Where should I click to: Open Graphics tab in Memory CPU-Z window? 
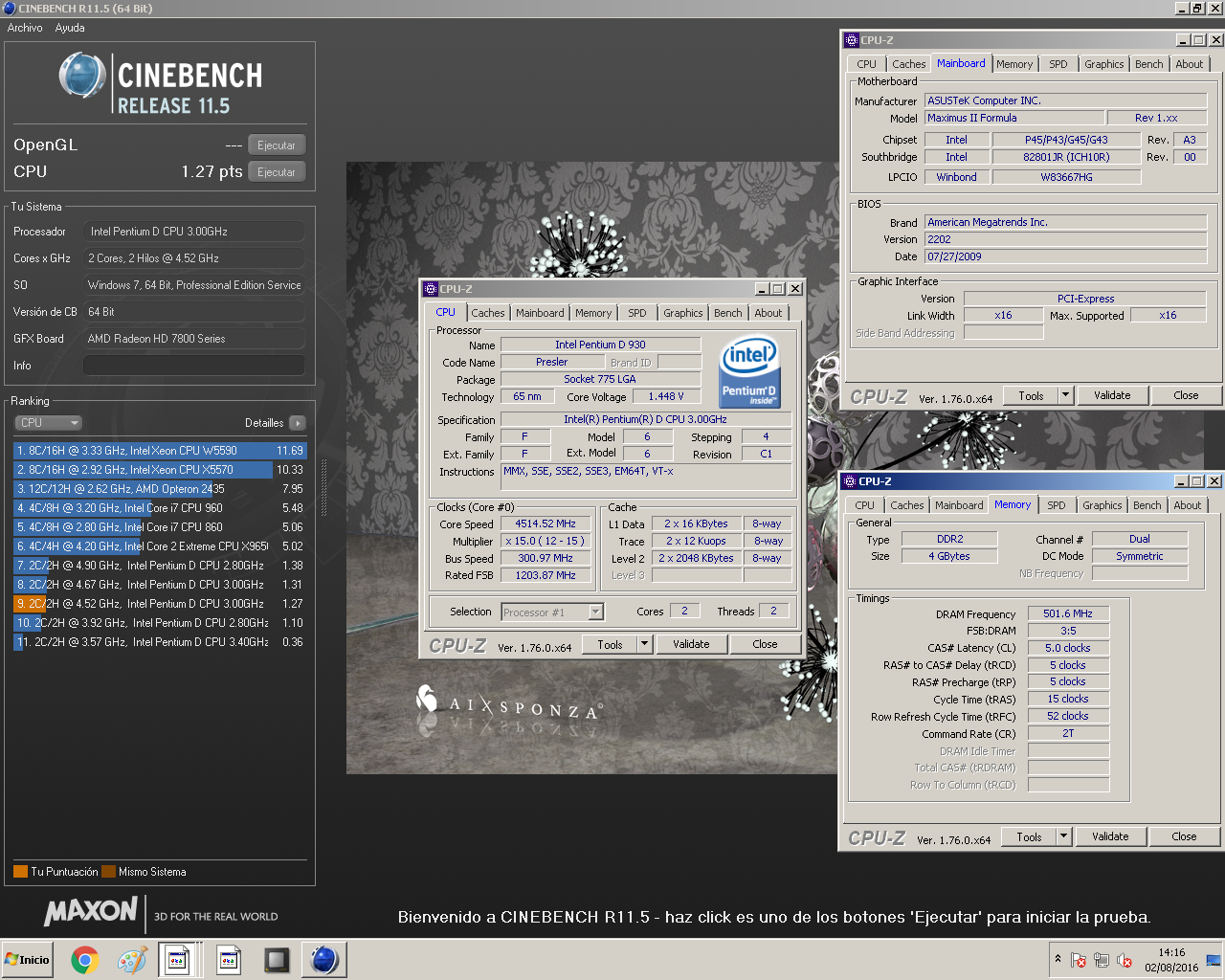tap(1102, 505)
